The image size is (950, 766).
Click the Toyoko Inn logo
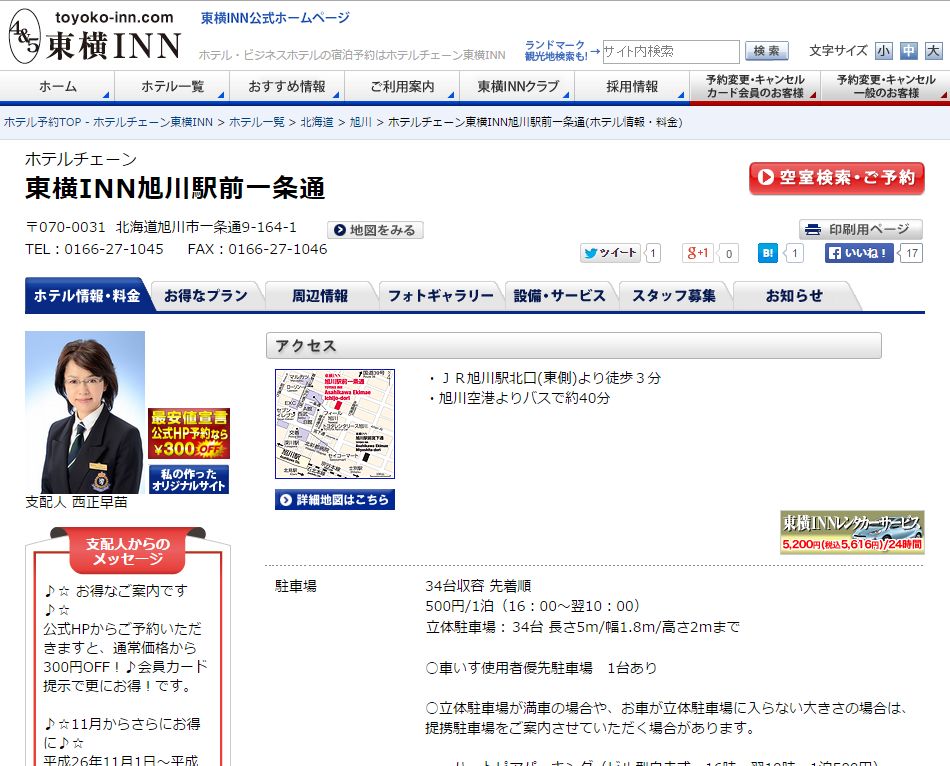95,37
